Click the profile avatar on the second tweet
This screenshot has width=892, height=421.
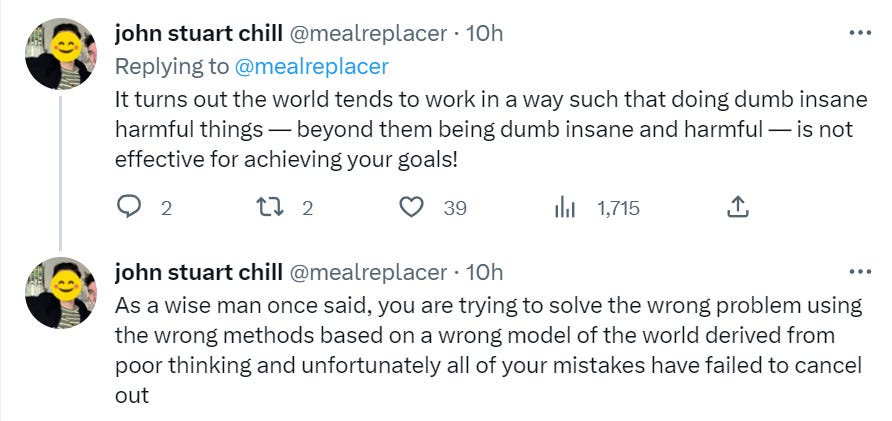click(60, 292)
